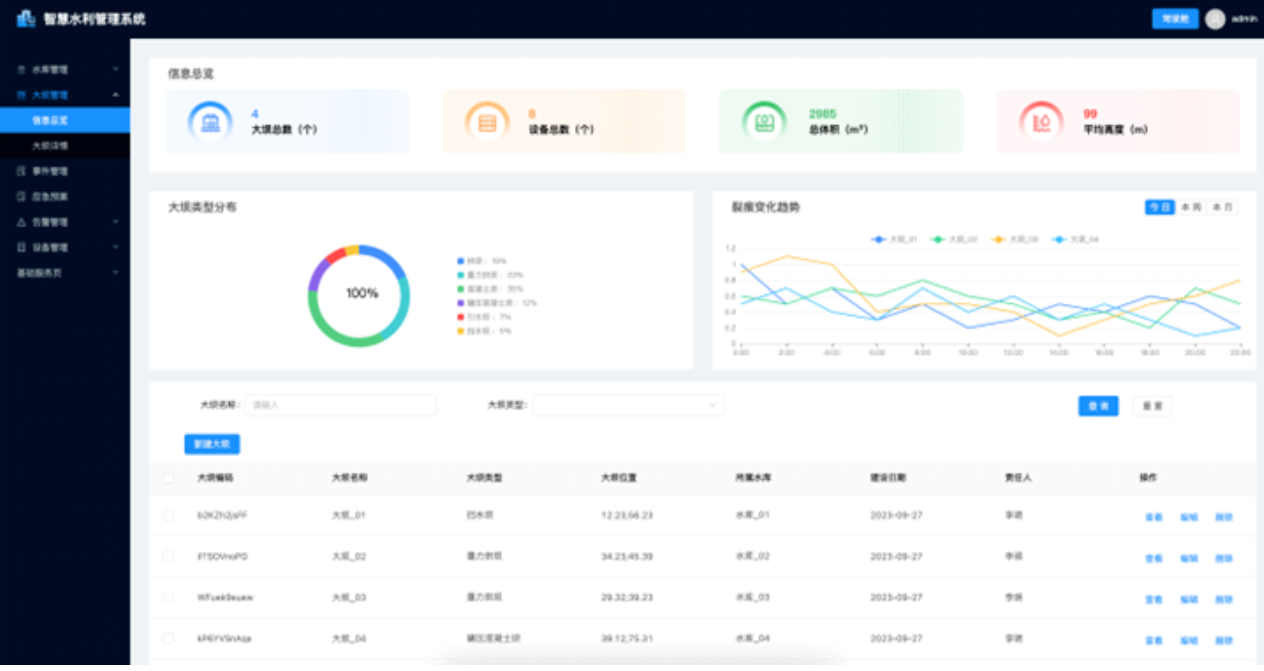The height and width of the screenshot is (671, 1264).
Task: Click the 大坝总数 stat card icon
Action: tap(210, 122)
